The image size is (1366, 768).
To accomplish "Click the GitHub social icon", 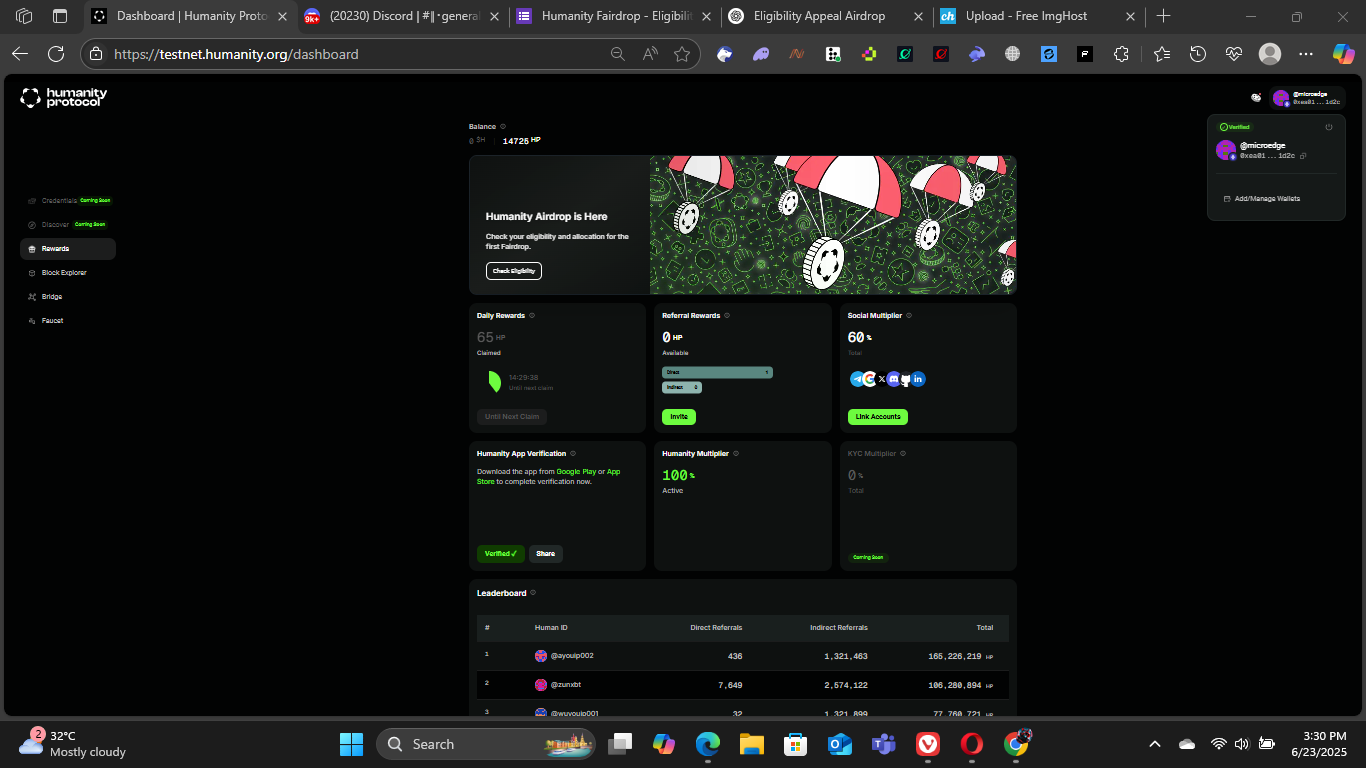I will click(906, 379).
